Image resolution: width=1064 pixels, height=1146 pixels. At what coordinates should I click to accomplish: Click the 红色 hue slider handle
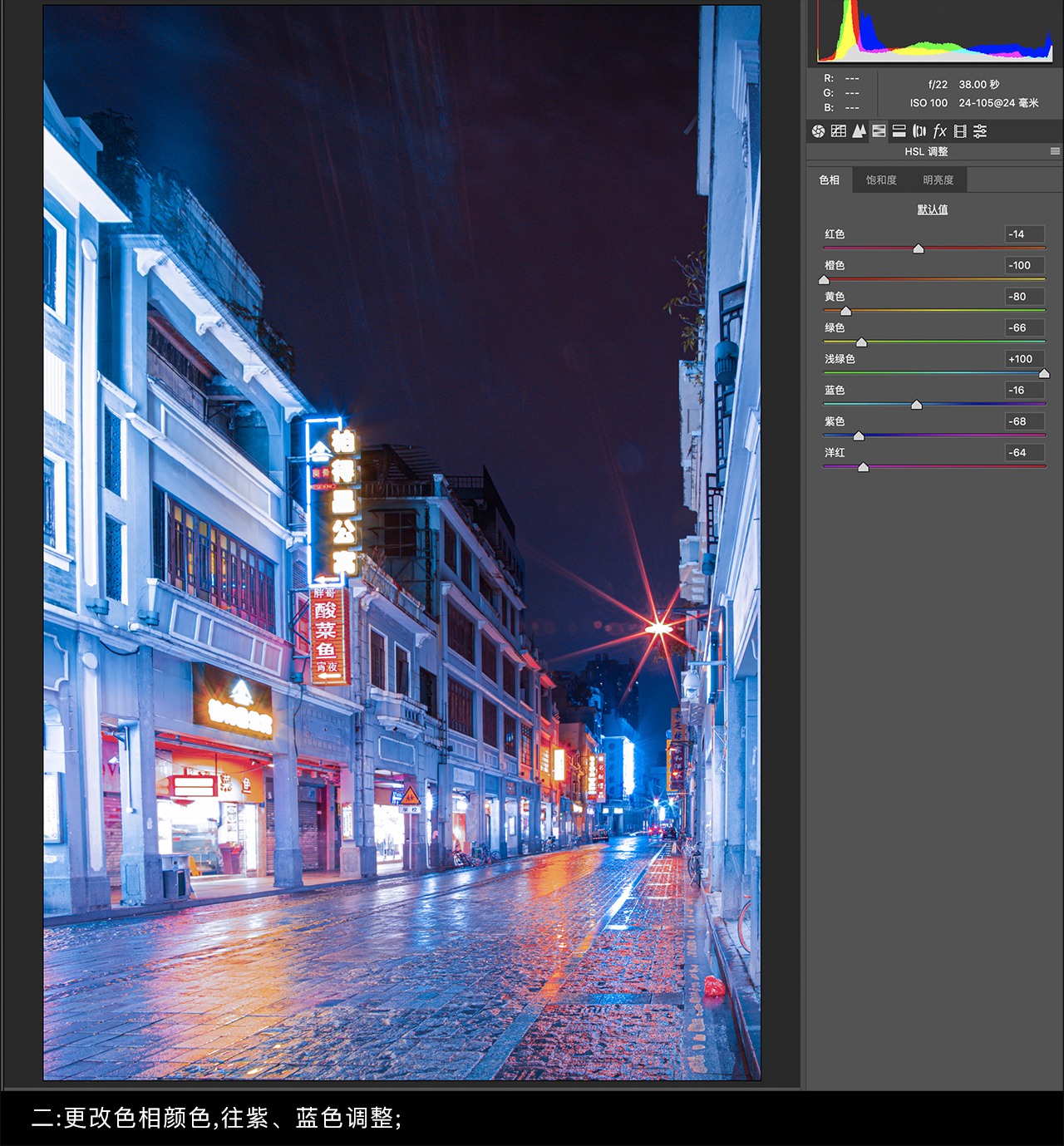(x=919, y=248)
